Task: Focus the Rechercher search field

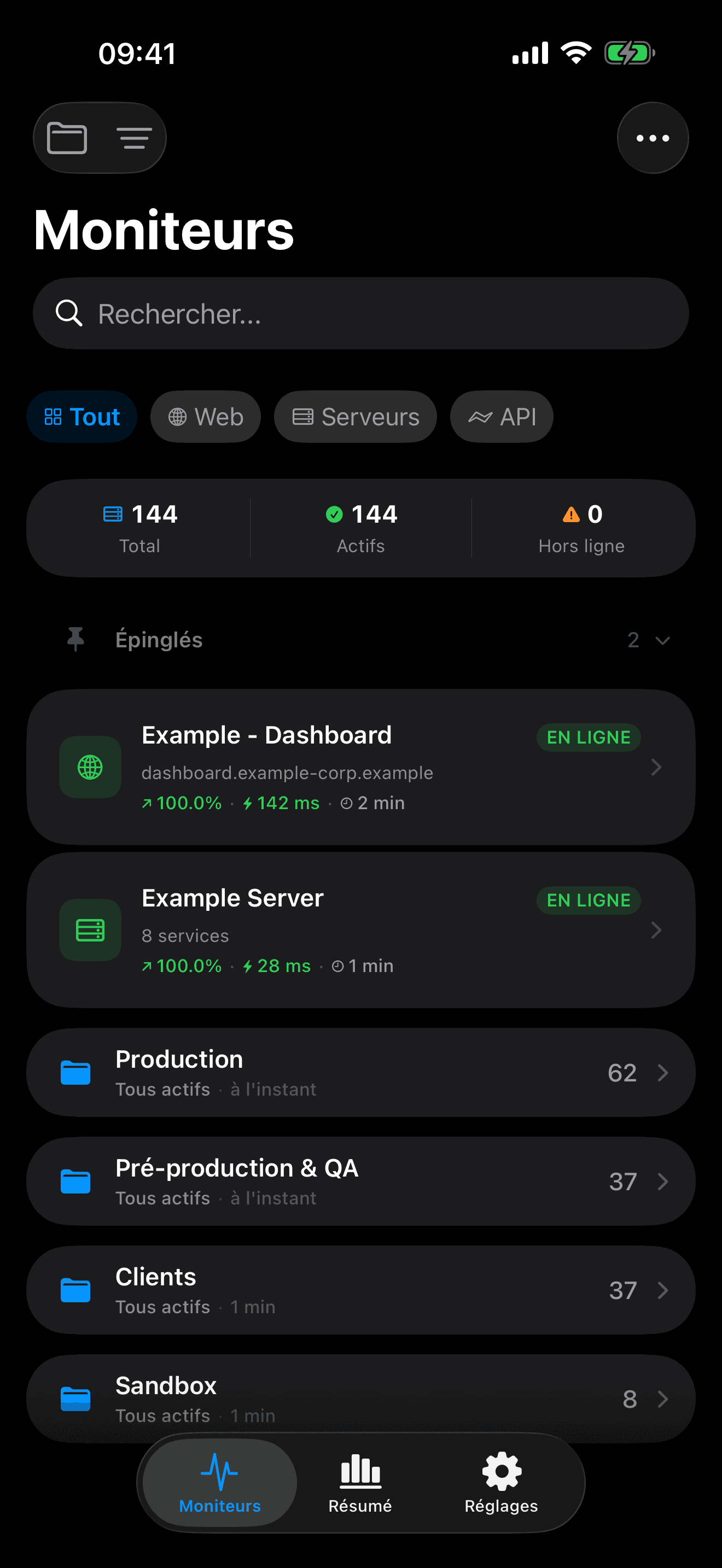Action: 360,313
